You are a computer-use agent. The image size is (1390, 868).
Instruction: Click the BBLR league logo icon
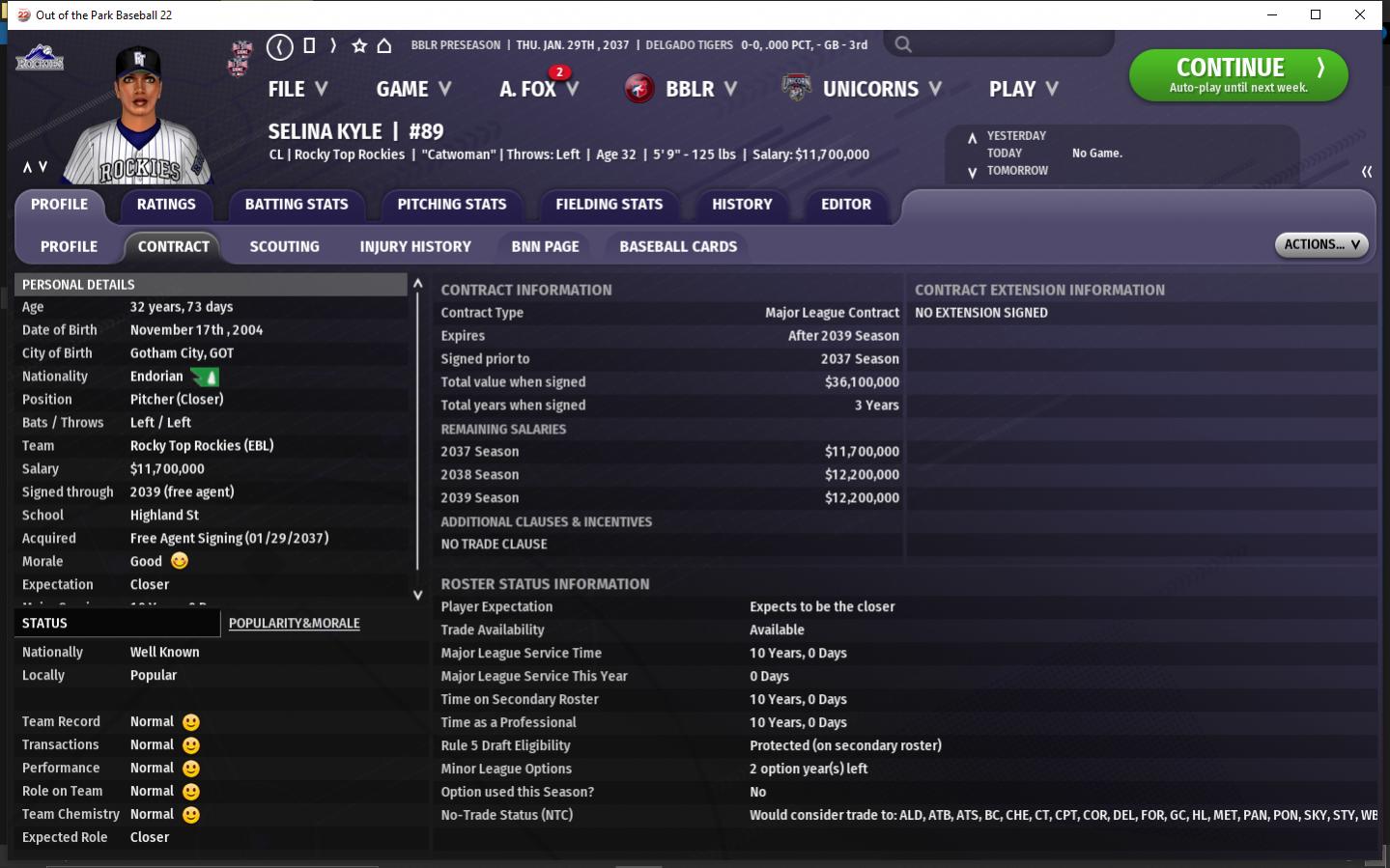click(x=639, y=89)
